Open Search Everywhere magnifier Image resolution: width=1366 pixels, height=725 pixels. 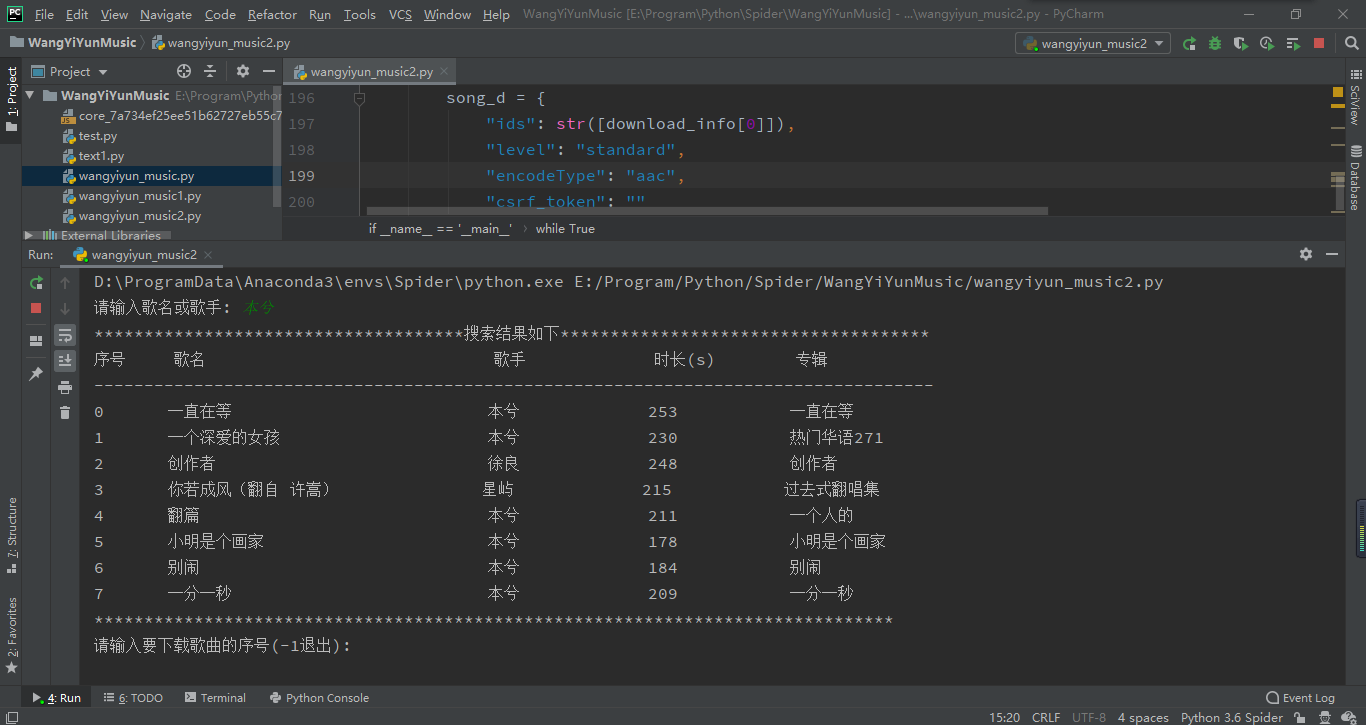pos(1351,44)
